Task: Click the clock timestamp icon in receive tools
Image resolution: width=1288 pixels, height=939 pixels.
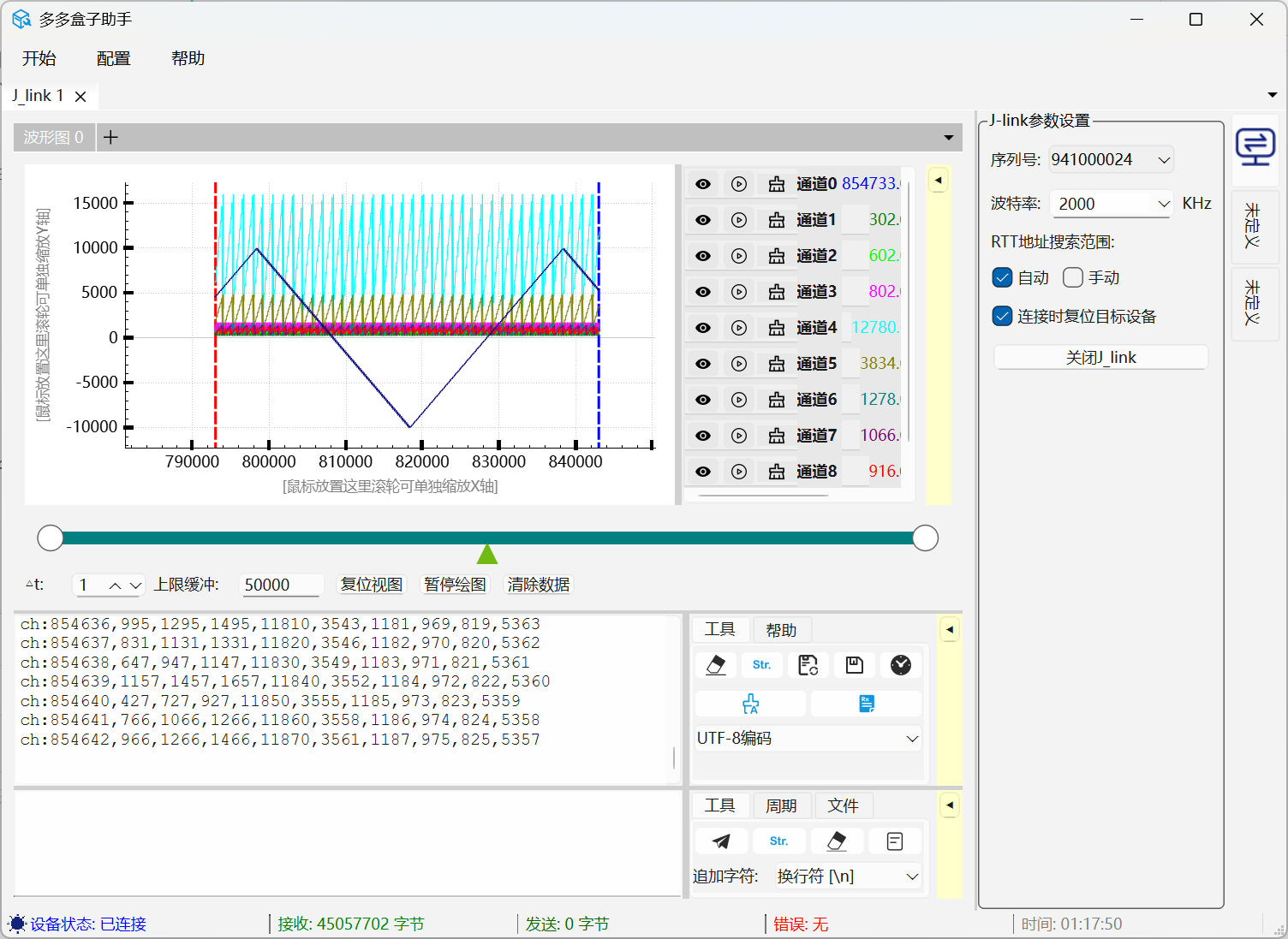Action: coord(901,665)
